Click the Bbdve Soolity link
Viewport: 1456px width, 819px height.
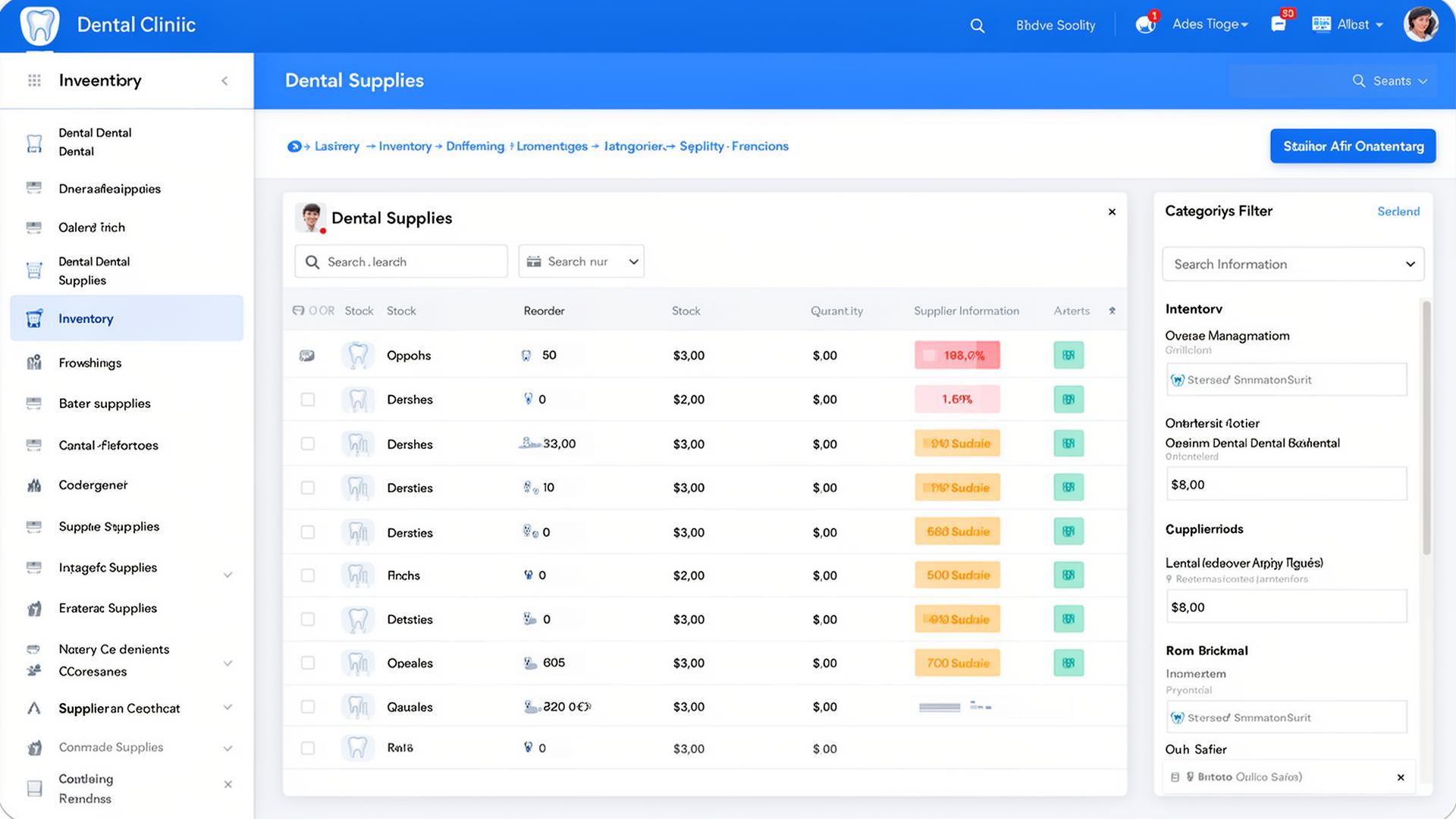pyautogui.click(x=1056, y=26)
